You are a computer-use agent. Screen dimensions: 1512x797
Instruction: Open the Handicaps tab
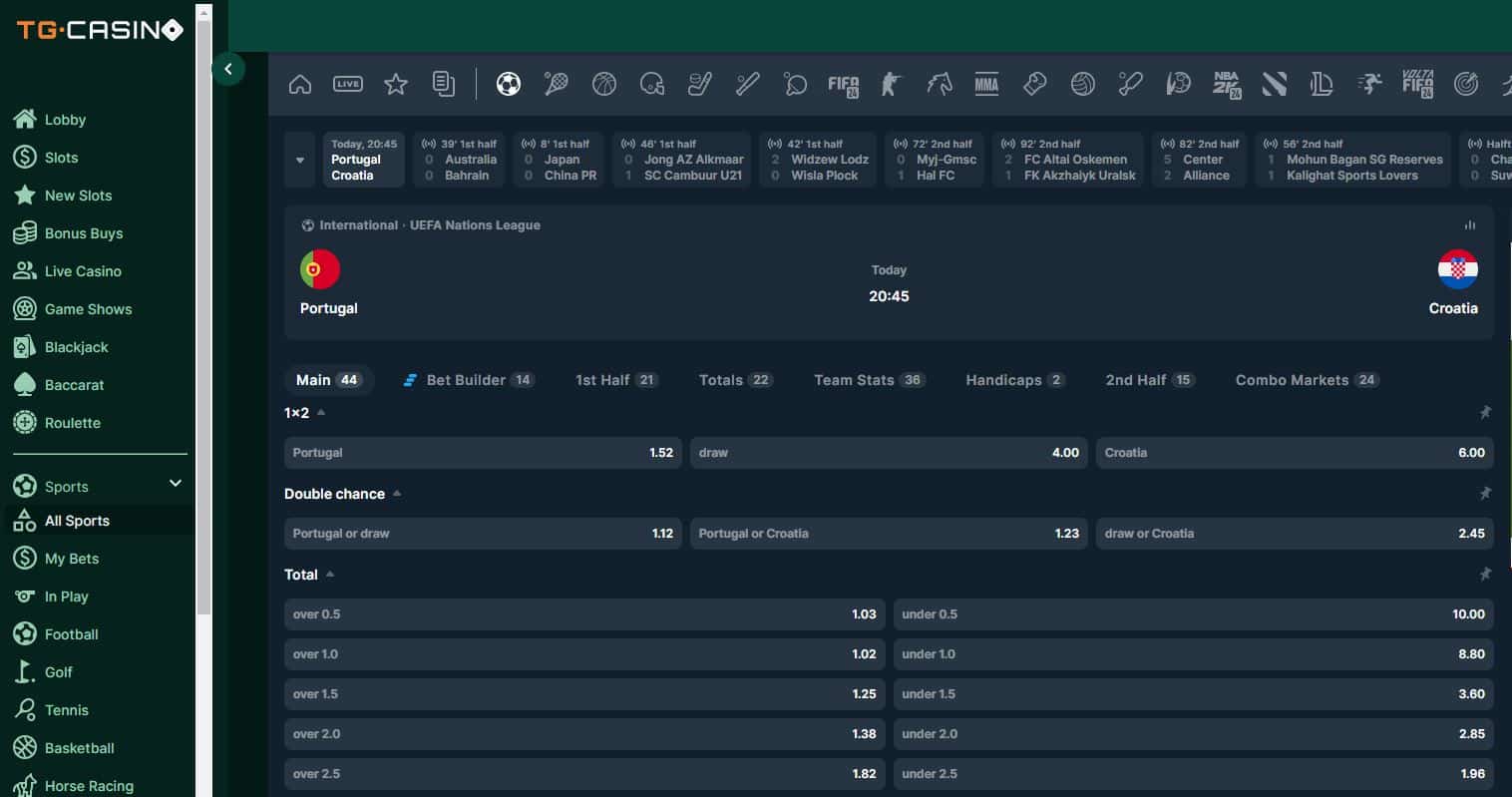[x=1015, y=380]
